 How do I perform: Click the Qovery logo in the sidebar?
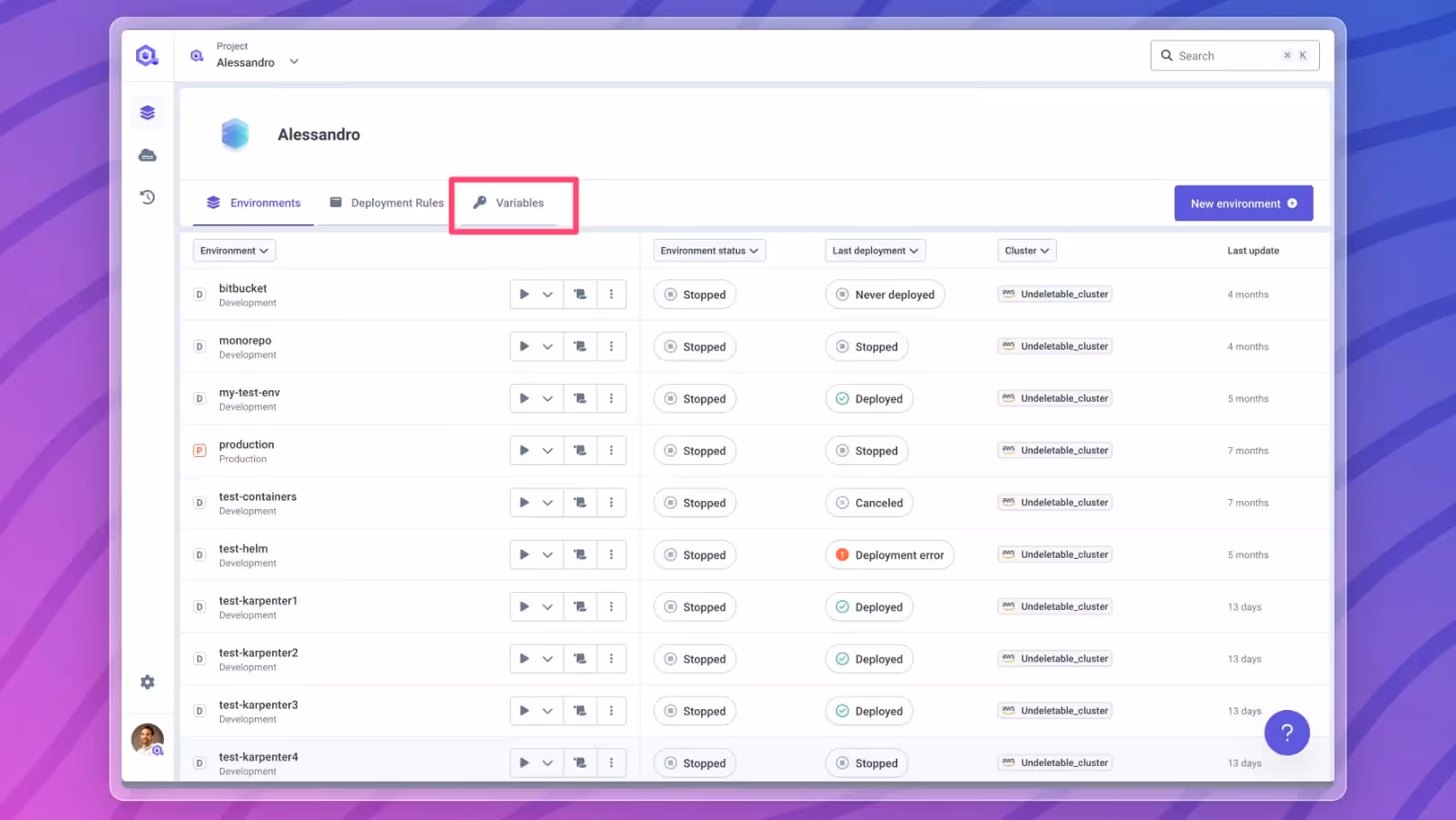(147, 56)
